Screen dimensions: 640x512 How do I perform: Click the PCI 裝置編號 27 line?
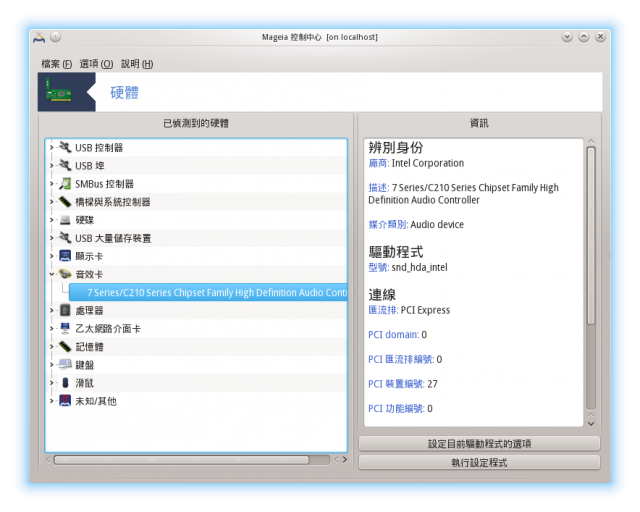[x=403, y=384]
